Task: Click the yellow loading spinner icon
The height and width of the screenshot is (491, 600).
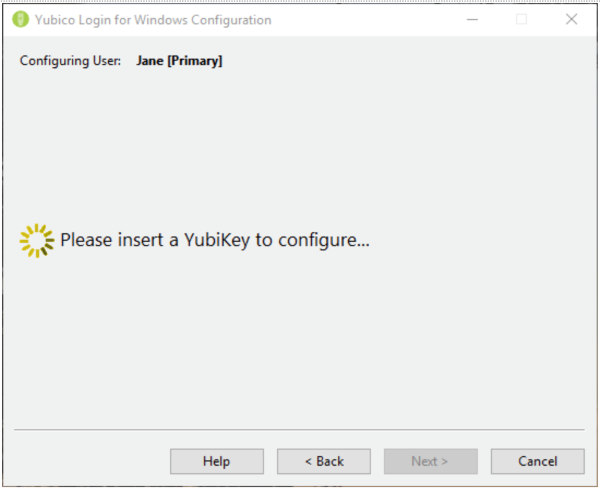Action: pyautogui.click(x=37, y=240)
